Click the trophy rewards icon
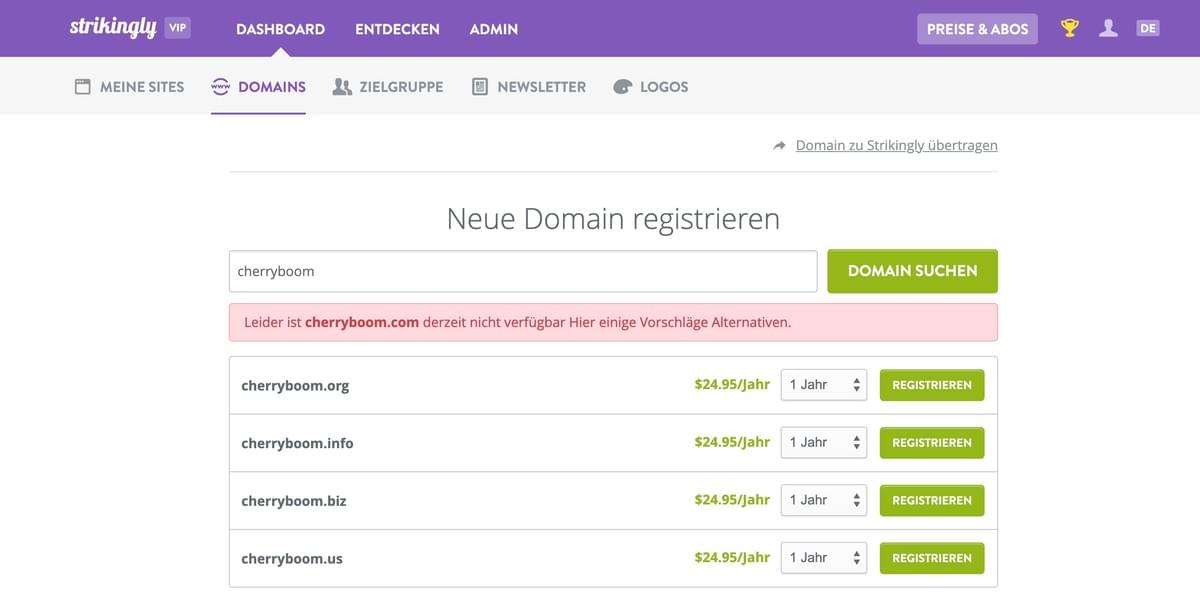 pos(1069,28)
